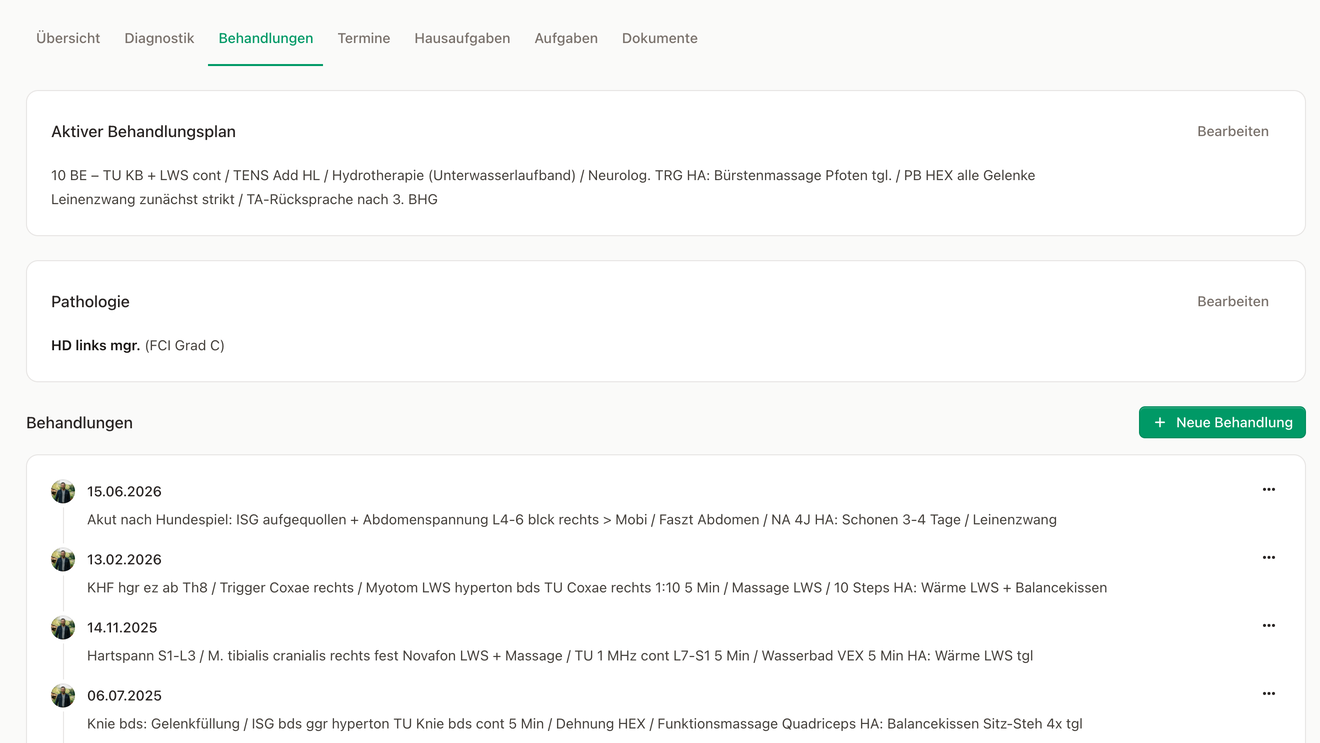The width and height of the screenshot is (1320, 743).
Task: Open options menu for 06.07.2025 treatment
Action: [x=1268, y=694]
